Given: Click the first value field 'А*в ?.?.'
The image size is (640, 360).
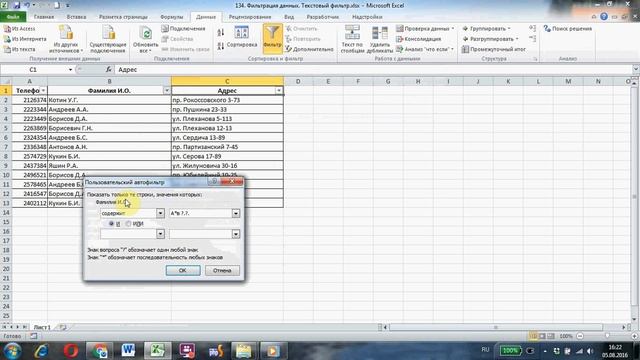Looking at the screenshot, I should [x=200, y=213].
